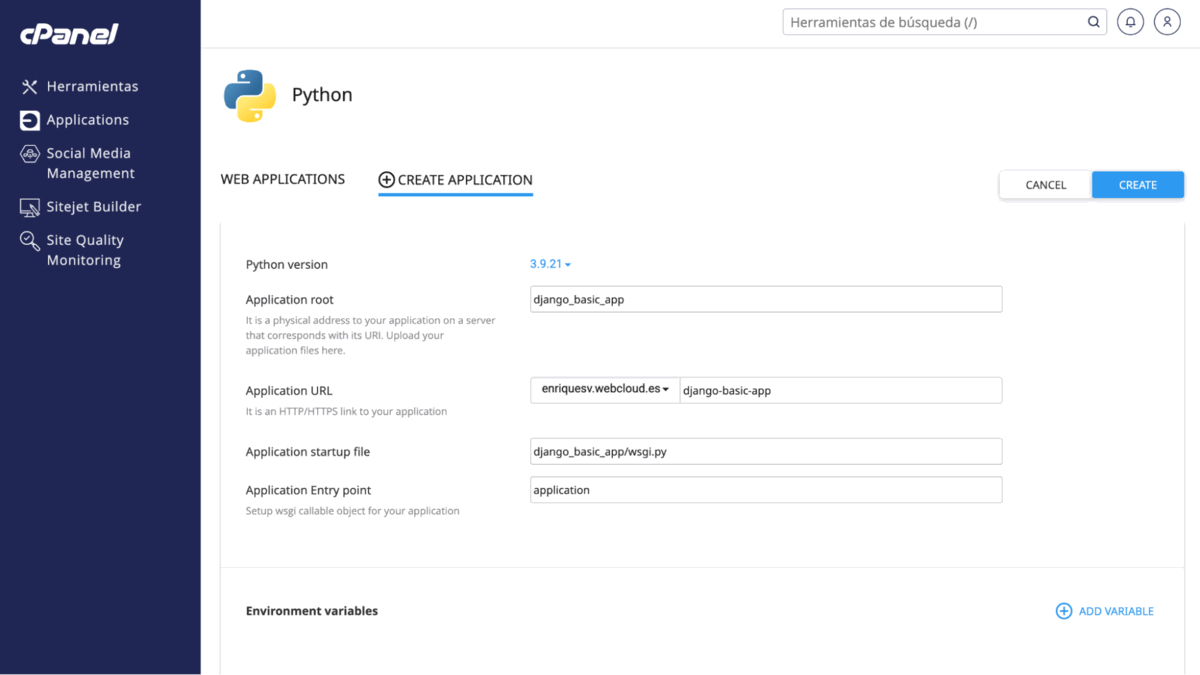The height and width of the screenshot is (675, 1200).
Task: Edit the Application Entry point field
Action: pos(766,490)
